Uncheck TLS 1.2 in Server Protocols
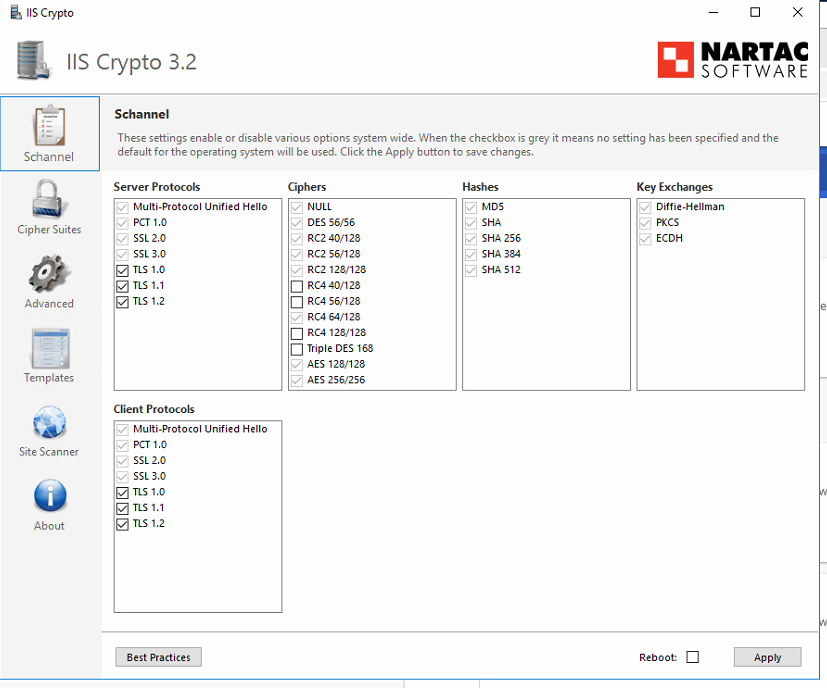The image size is (827, 688). click(121, 301)
